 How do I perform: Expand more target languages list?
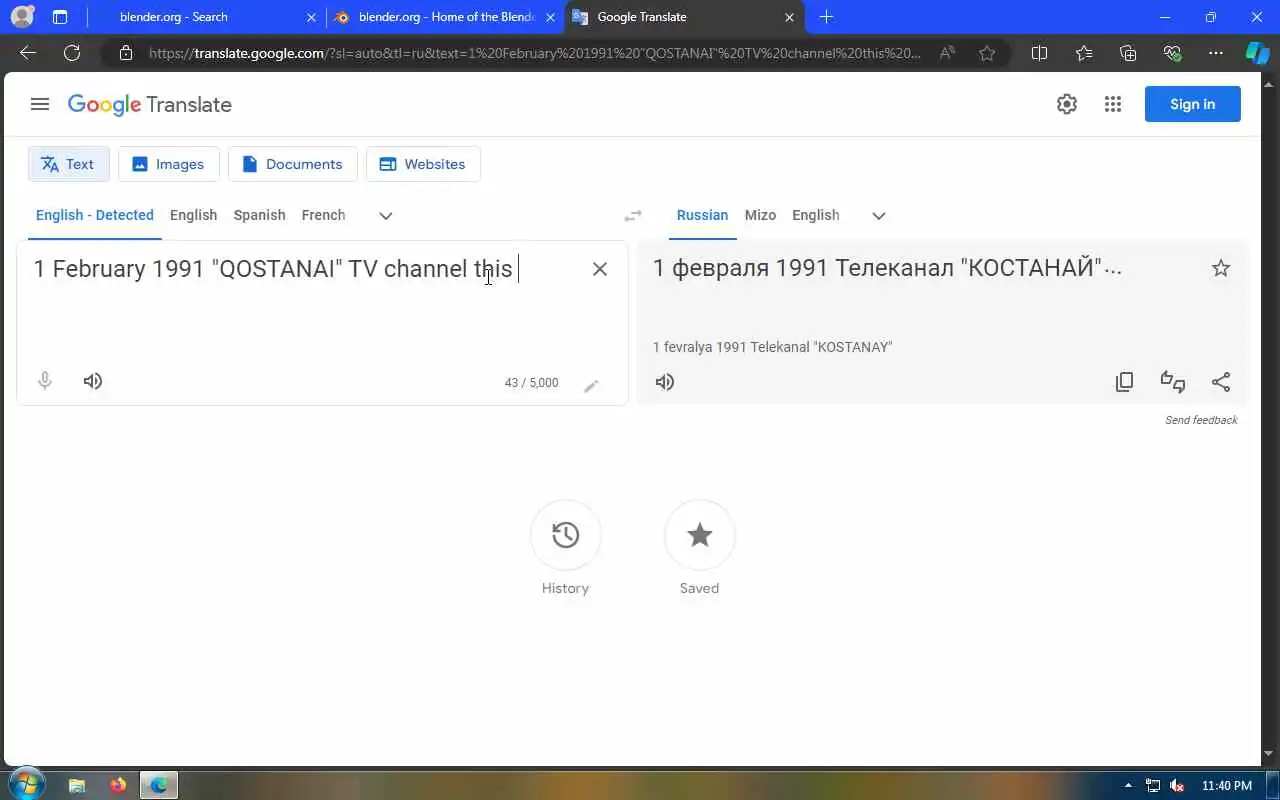click(x=879, y=216)
